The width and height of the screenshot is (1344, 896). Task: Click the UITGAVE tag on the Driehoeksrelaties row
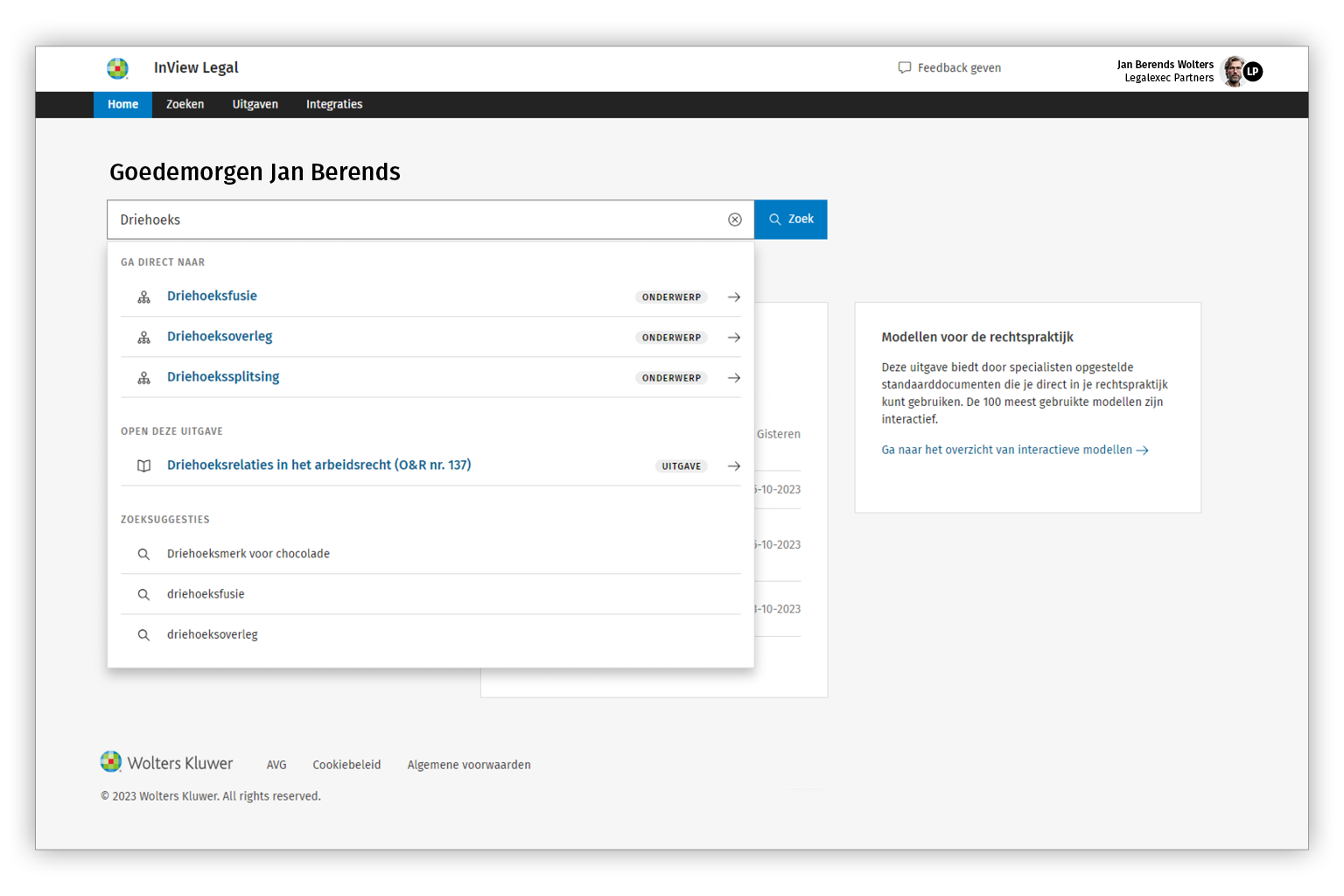coord(681,466)
